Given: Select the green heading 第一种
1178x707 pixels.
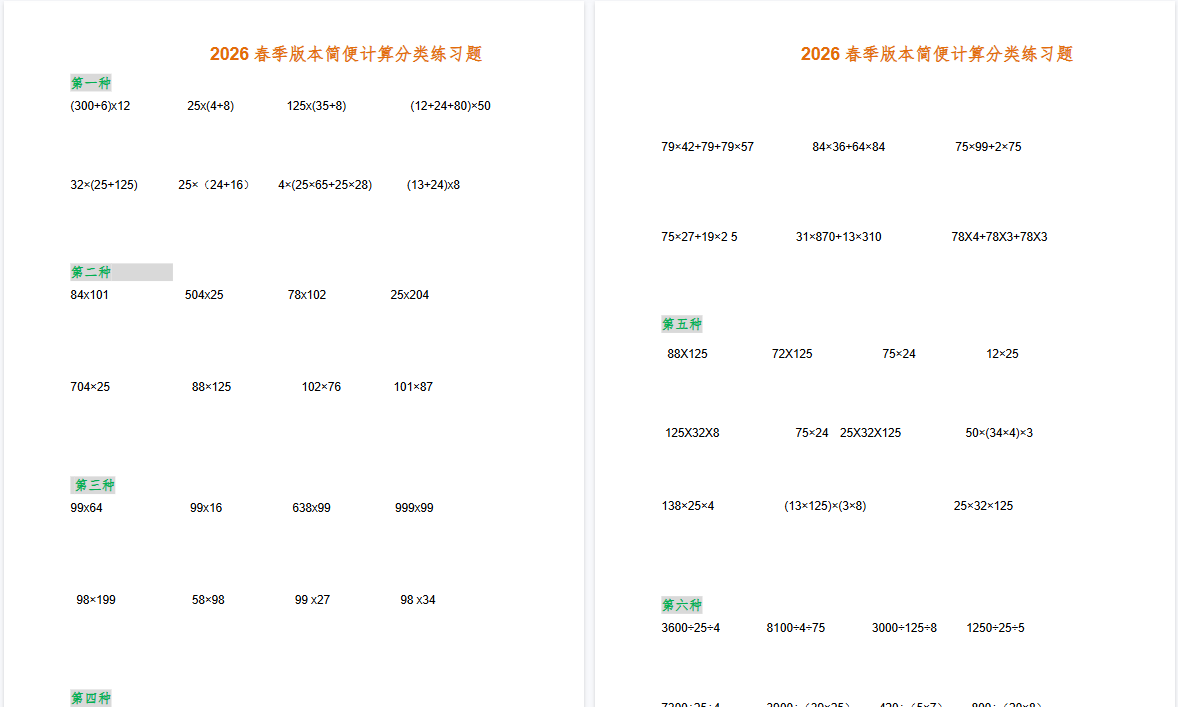Looking at the screenshot, I should tap(91, 82).
